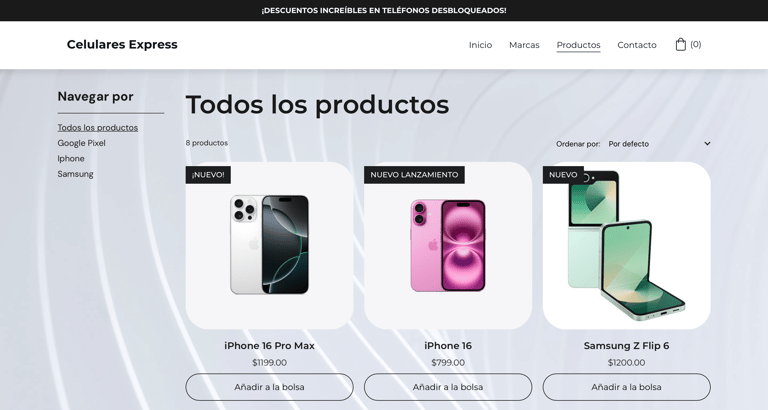Image resolution: width=768 pixels, height=410 pixels.
Task: Open the Contacto page link
Action: click(x=637, y=45)
